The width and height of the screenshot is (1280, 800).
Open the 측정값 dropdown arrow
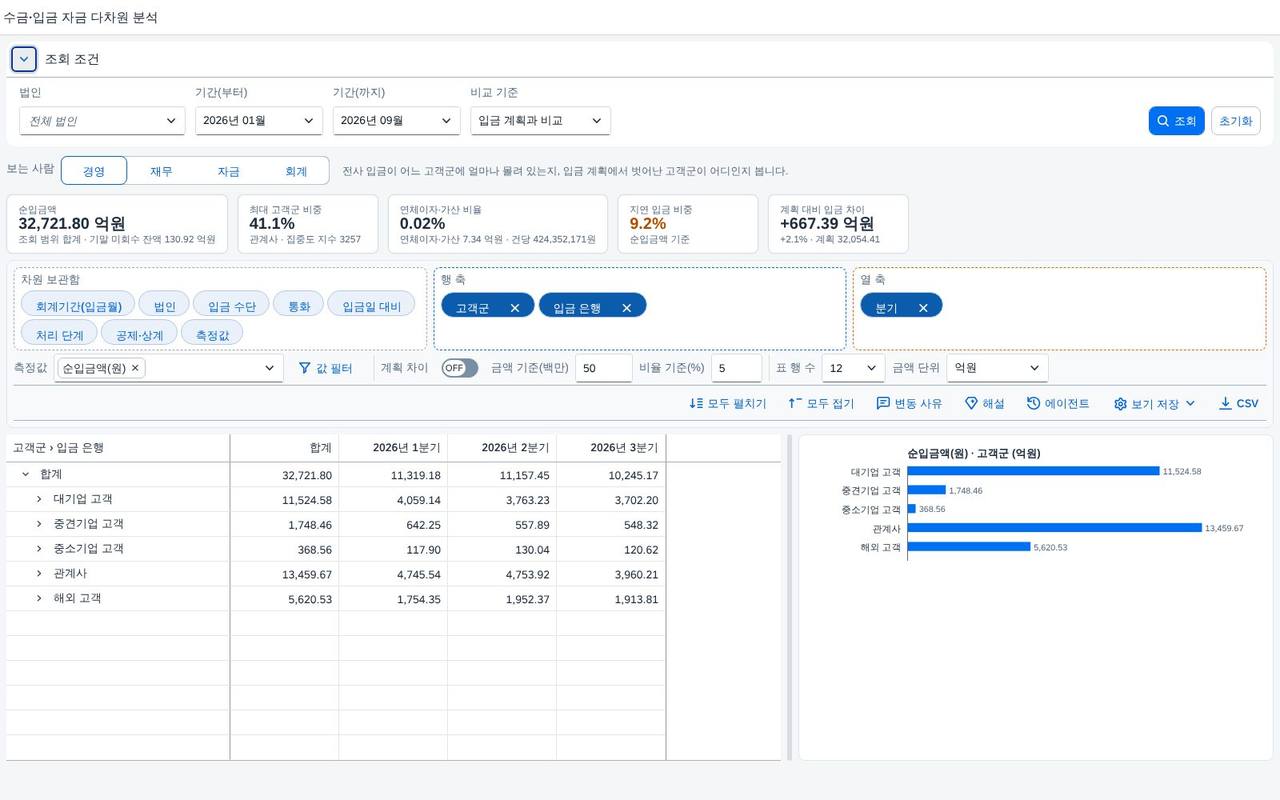pos(269,368)
